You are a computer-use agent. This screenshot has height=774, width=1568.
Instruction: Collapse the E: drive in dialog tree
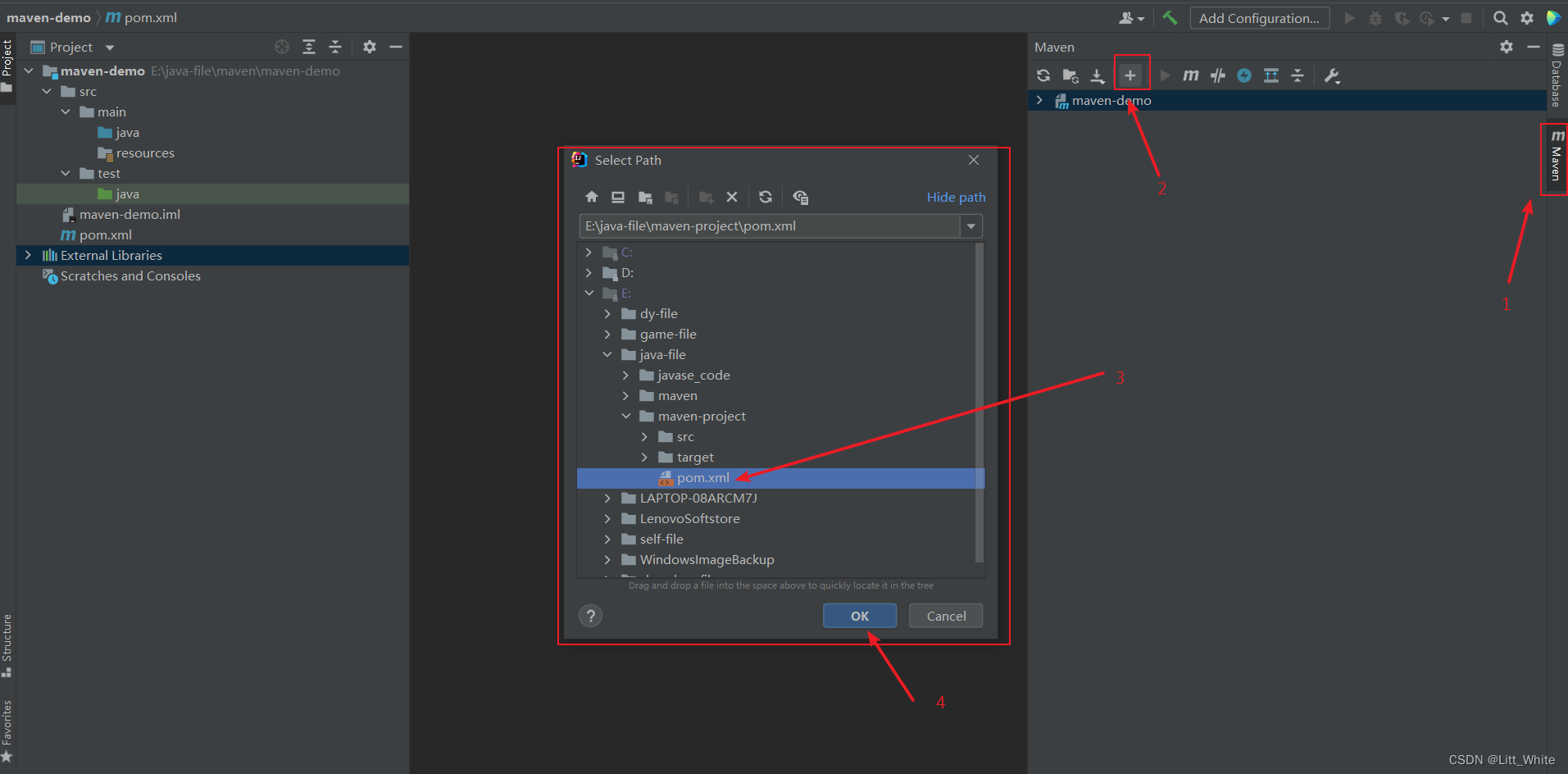point(589,293)
